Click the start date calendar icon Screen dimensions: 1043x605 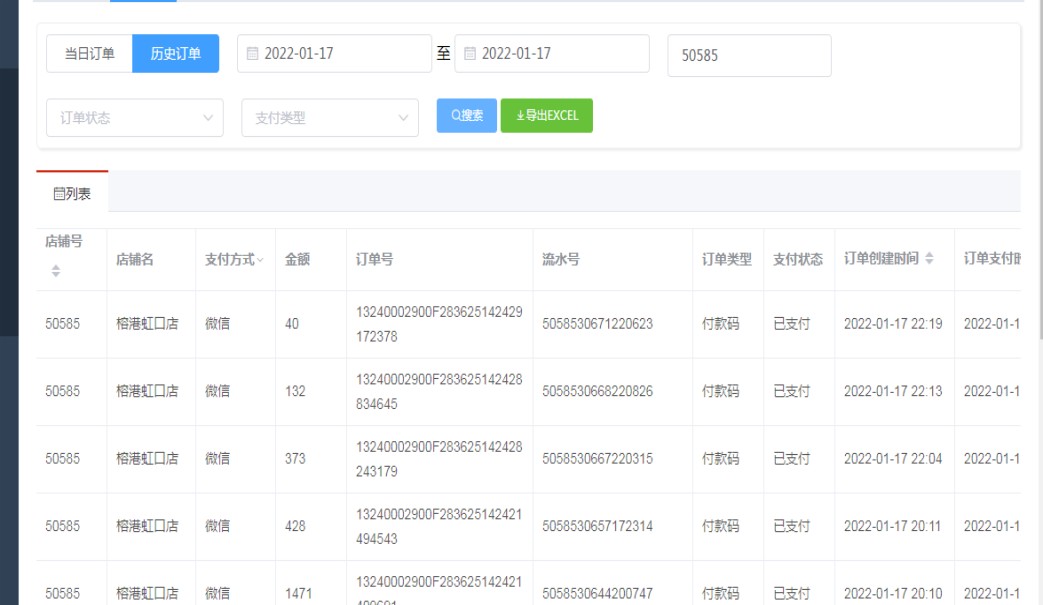point(252,54)
